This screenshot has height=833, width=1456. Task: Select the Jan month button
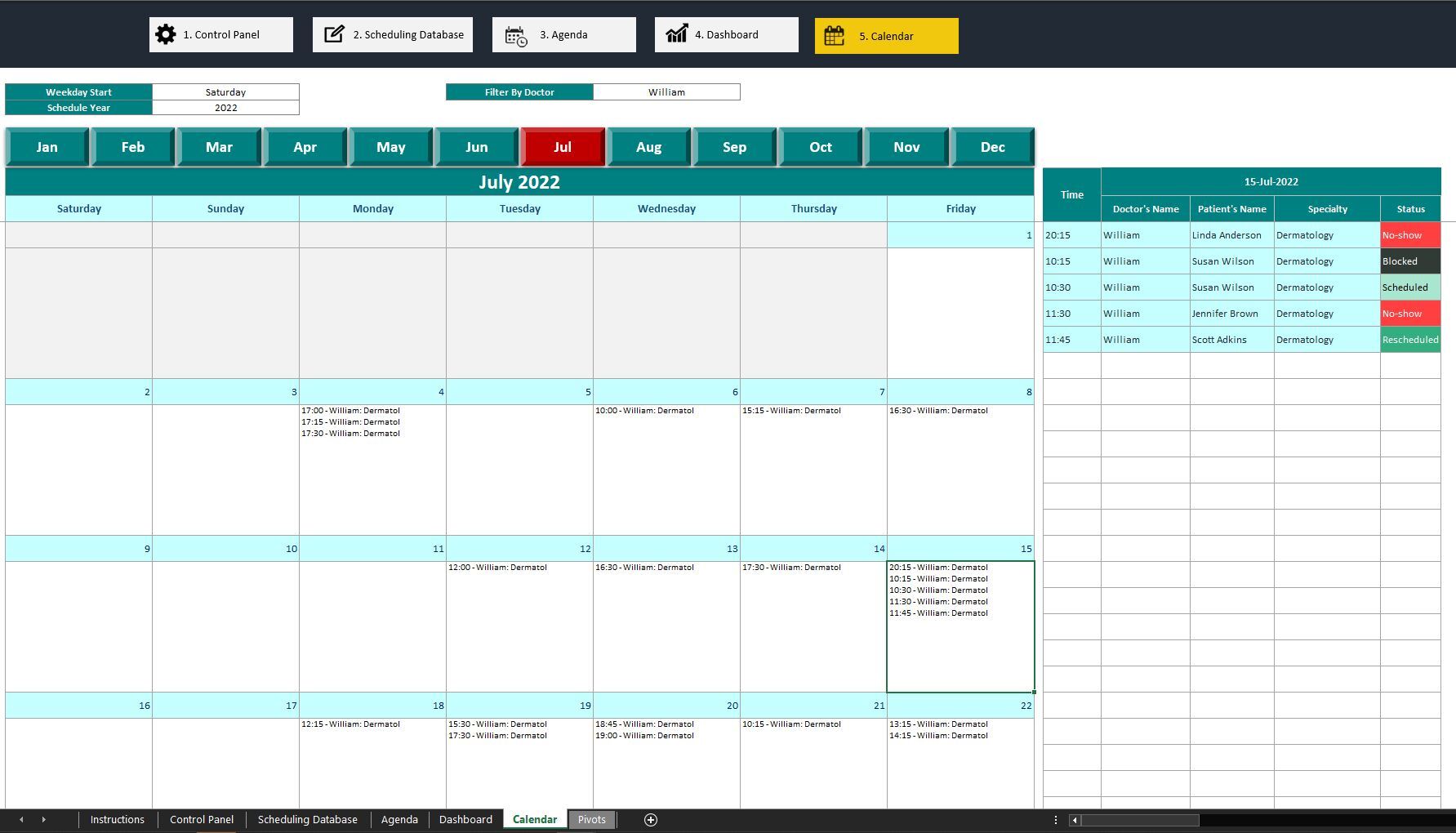(47, 146)
